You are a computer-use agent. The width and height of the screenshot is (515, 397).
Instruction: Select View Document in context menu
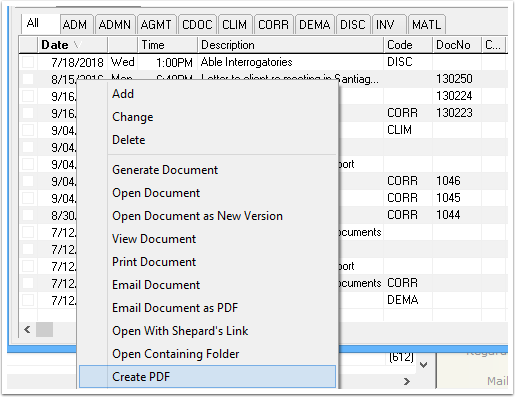tap(207, 239)
